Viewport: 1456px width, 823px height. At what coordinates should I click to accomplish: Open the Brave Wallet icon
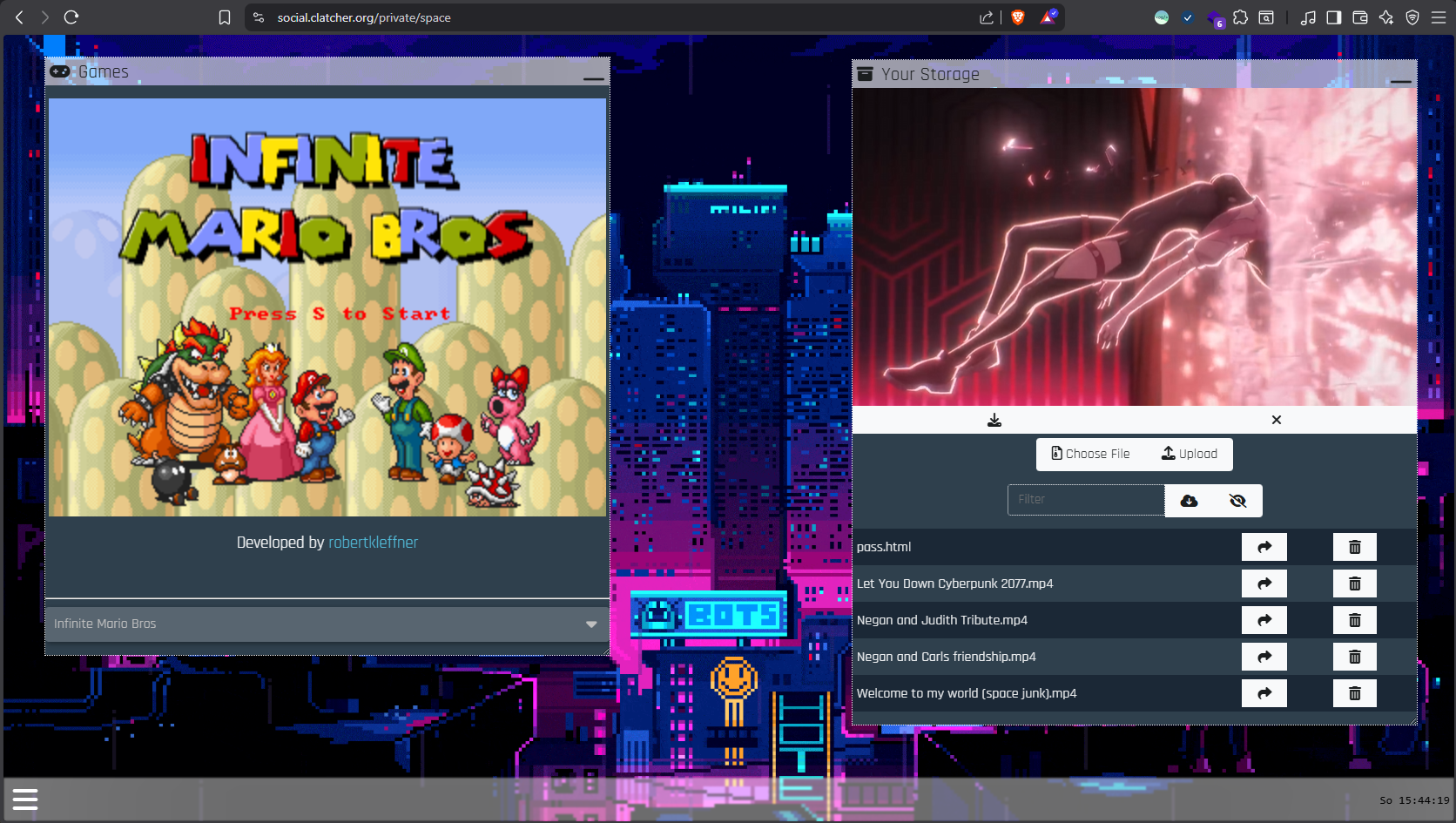pos(1360,17)
